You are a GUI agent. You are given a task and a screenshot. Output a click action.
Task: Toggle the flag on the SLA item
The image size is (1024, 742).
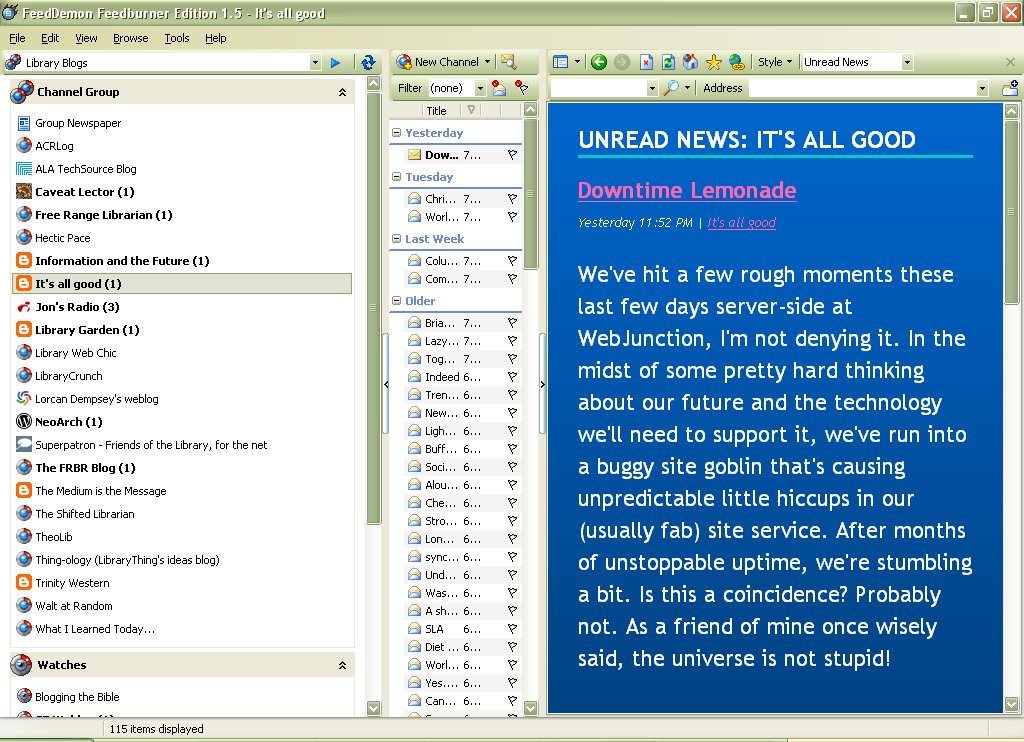512,629
